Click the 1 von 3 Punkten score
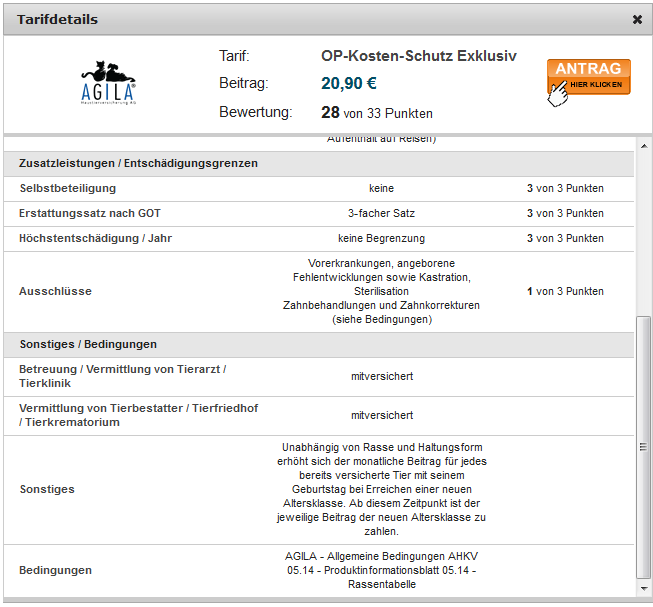 tap(565, 291)
